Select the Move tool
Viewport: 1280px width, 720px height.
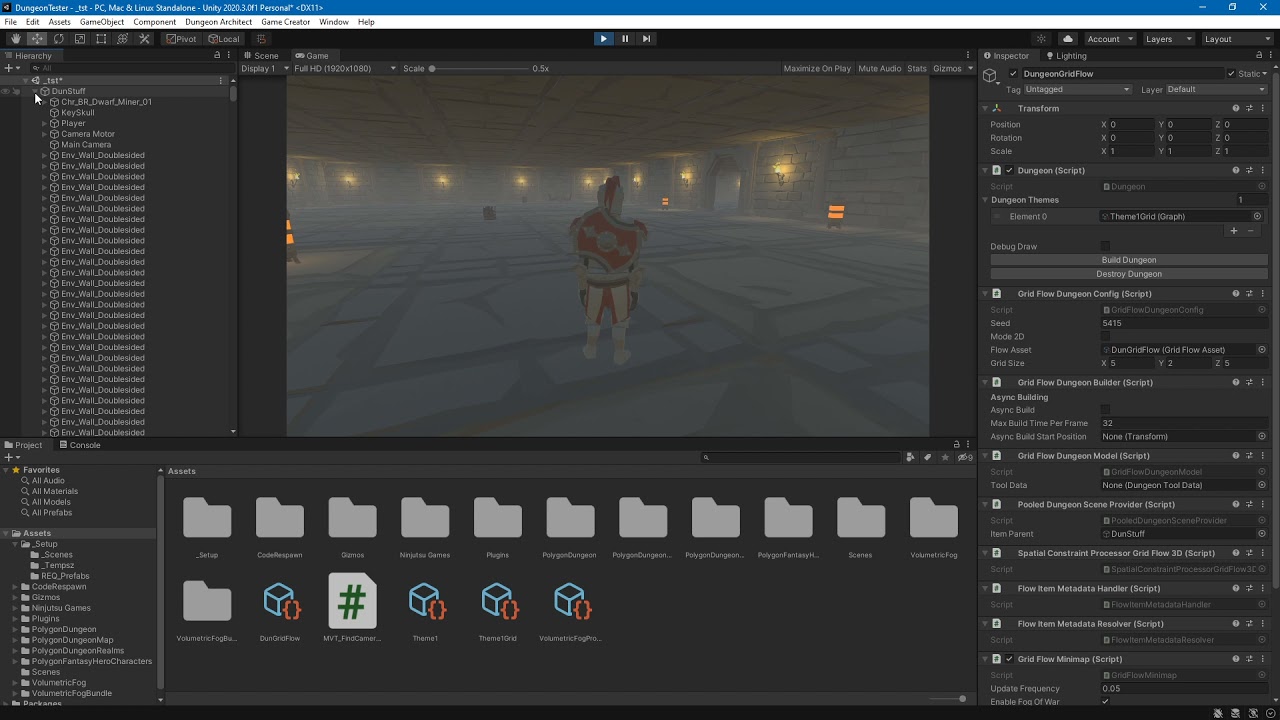click(x=37, y=39)
